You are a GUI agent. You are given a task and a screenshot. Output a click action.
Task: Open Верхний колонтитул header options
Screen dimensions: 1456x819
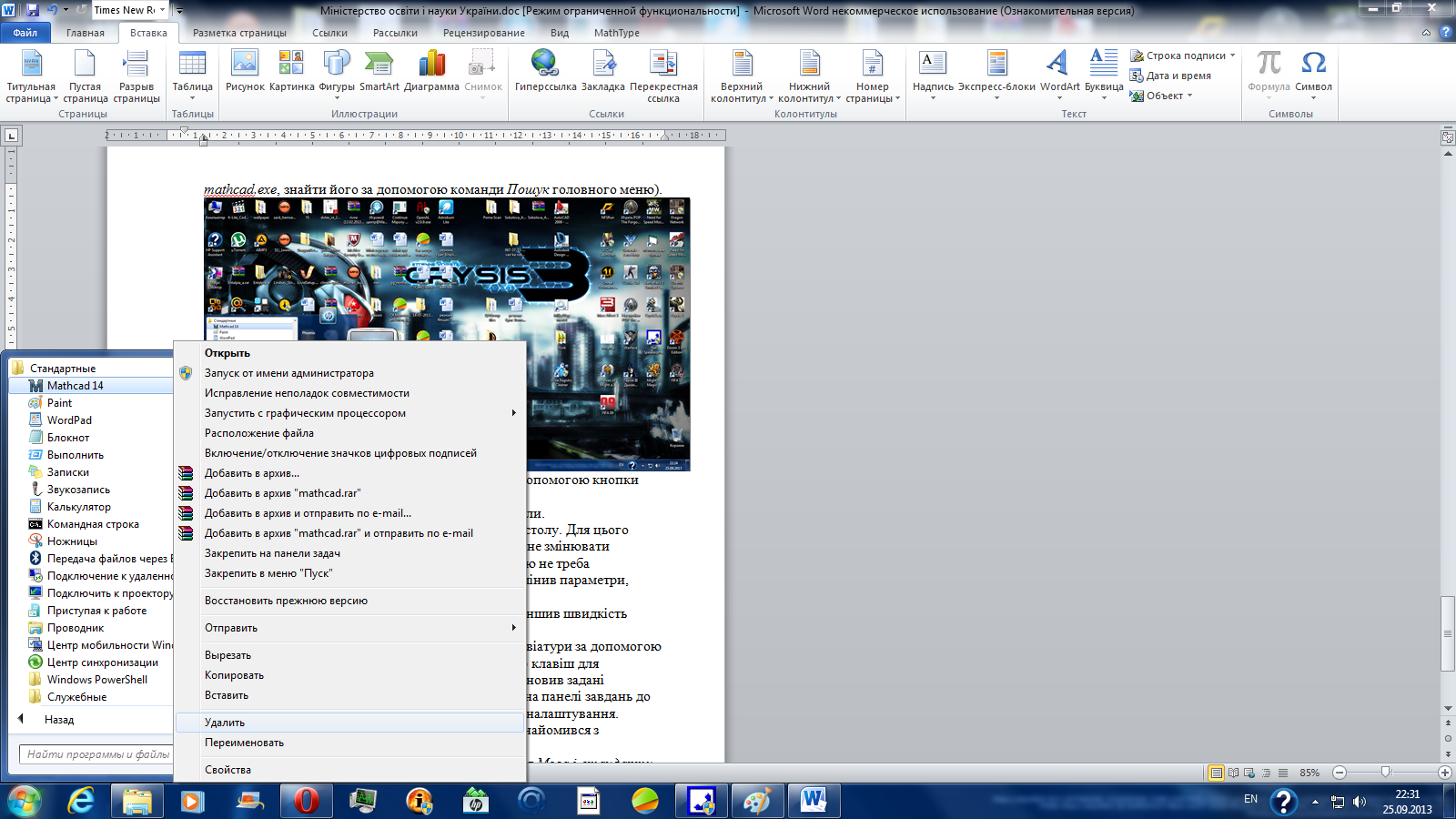(x=742, y=76)
